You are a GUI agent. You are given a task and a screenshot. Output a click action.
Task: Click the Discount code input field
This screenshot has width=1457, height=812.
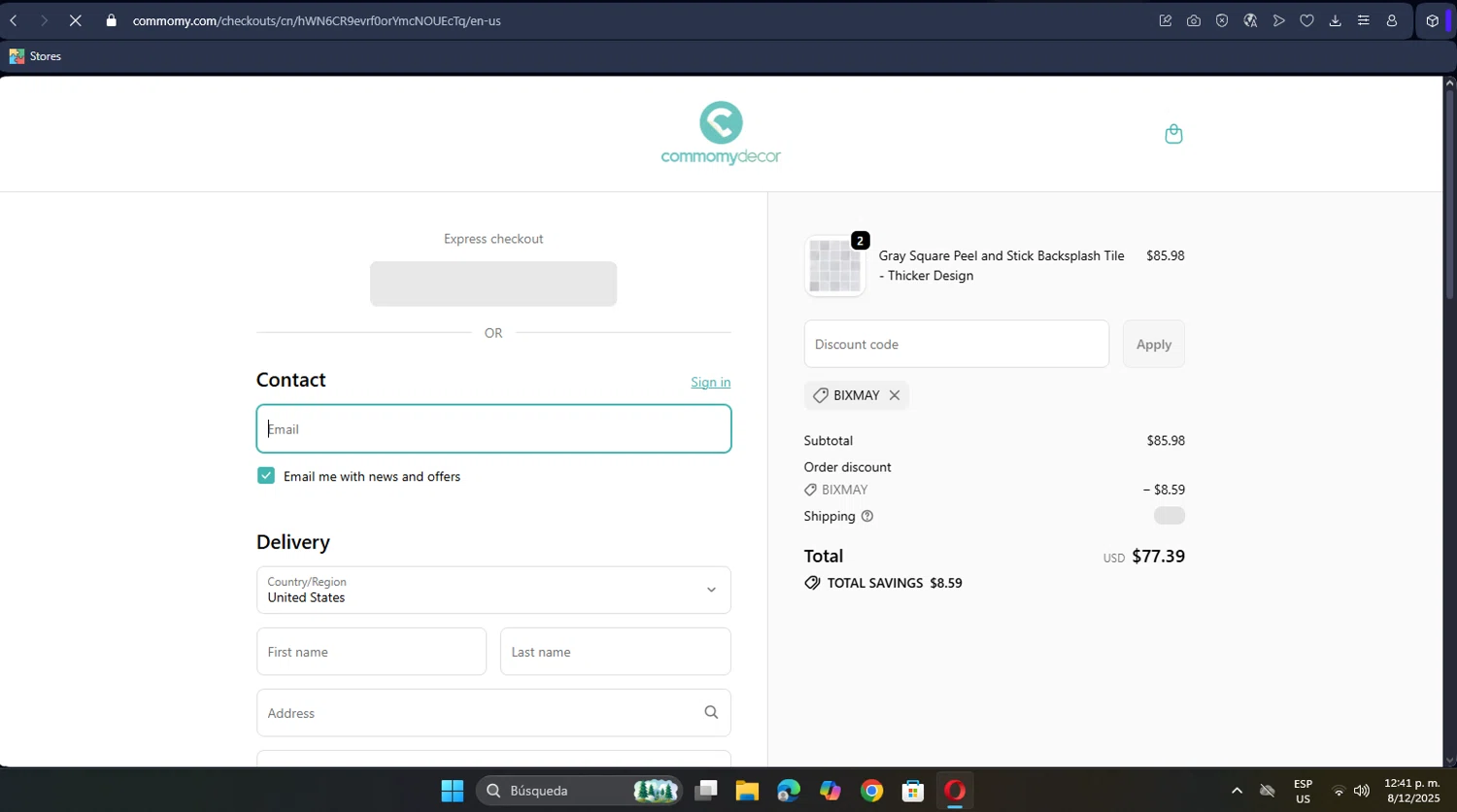coord(957,344)
